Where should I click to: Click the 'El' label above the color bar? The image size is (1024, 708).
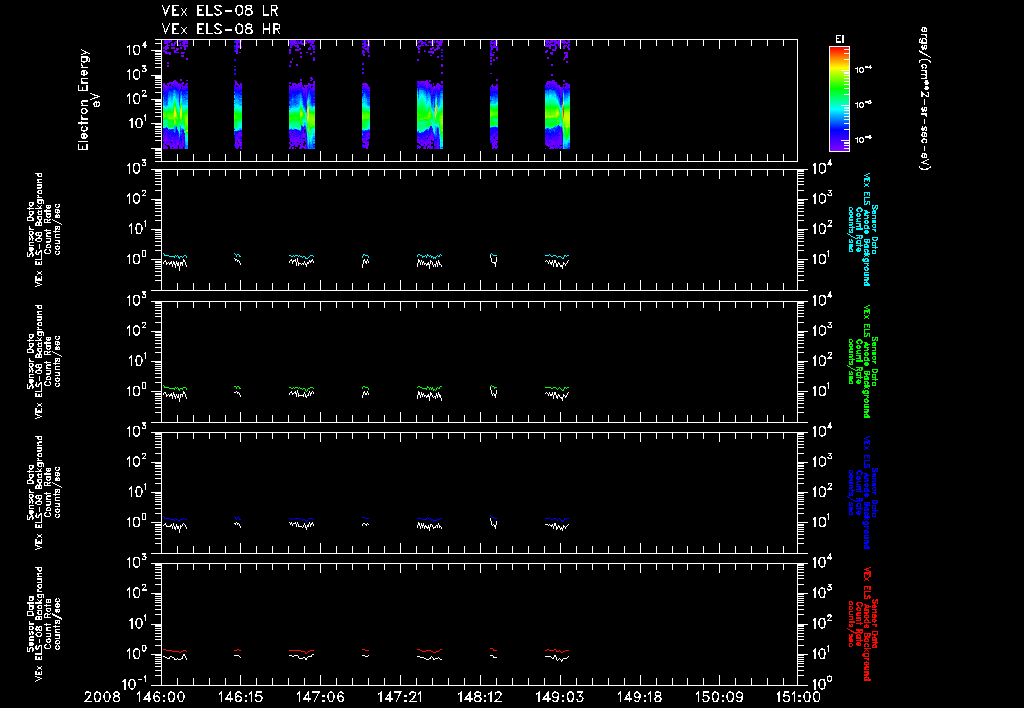pyautogui.click(x=839, y=39)
